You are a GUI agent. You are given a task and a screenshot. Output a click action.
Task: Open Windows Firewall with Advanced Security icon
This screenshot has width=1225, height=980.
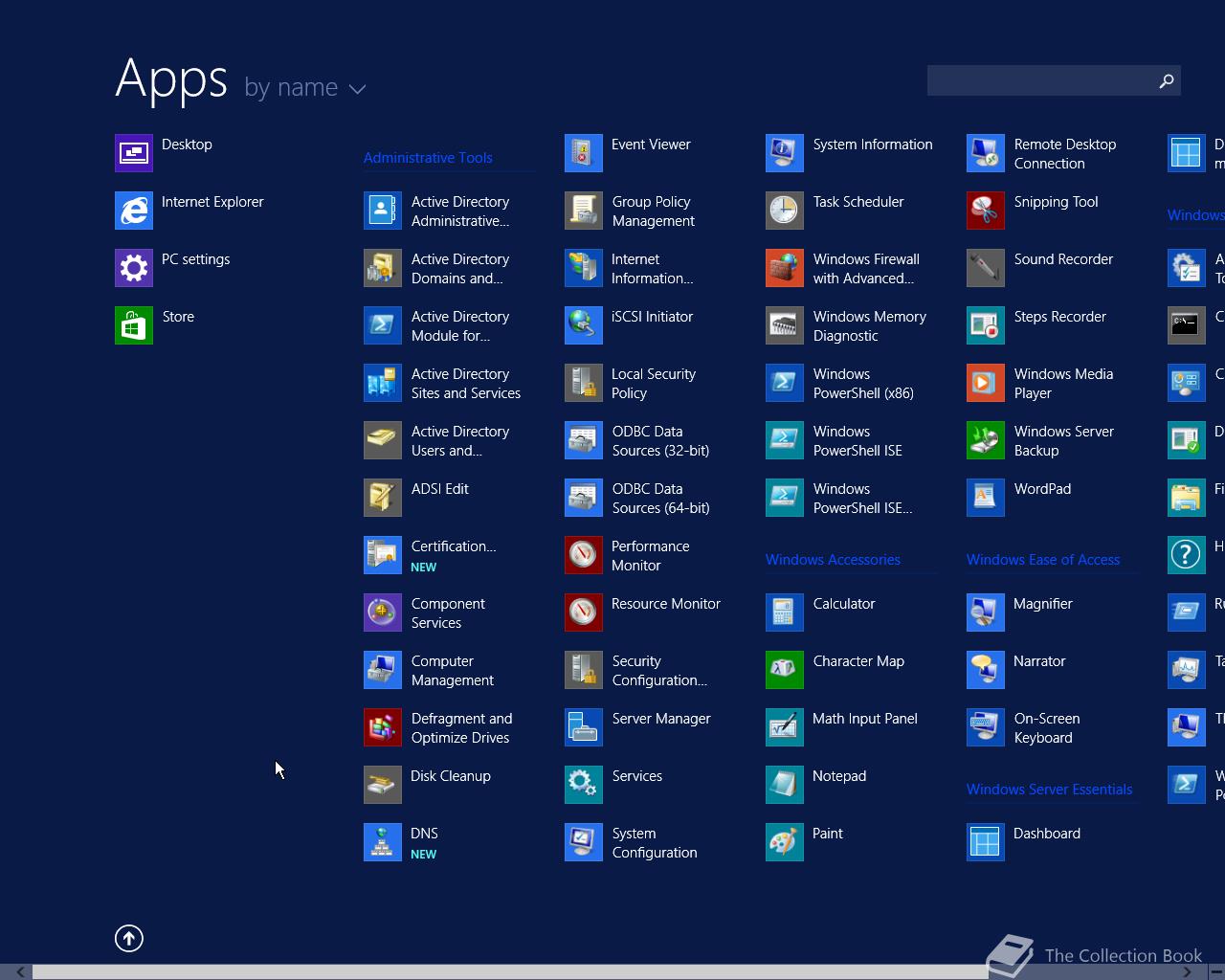(785, 268)
